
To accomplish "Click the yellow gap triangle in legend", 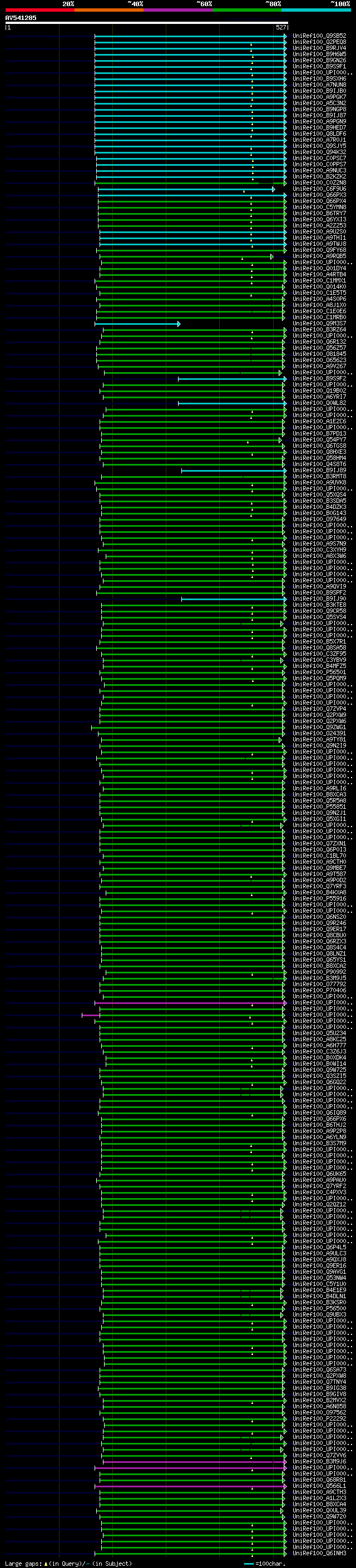I will [x=46, y=1564].
